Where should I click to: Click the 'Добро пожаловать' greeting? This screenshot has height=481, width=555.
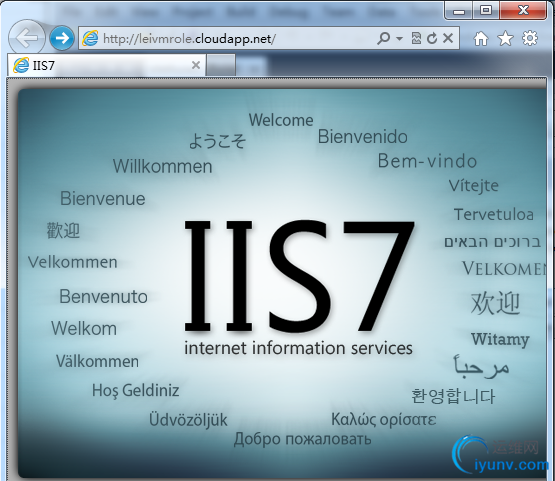[303, 439]
